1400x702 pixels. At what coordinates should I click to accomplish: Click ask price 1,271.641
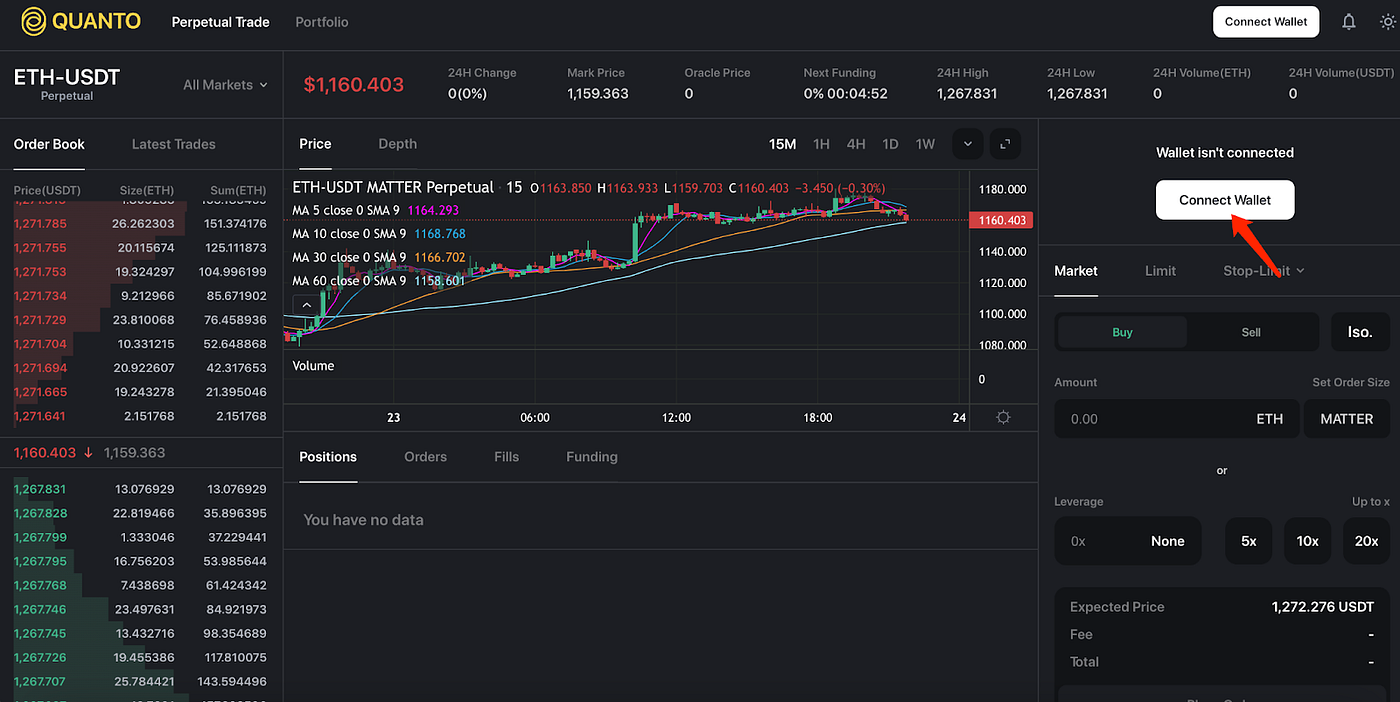click(40, 416)
